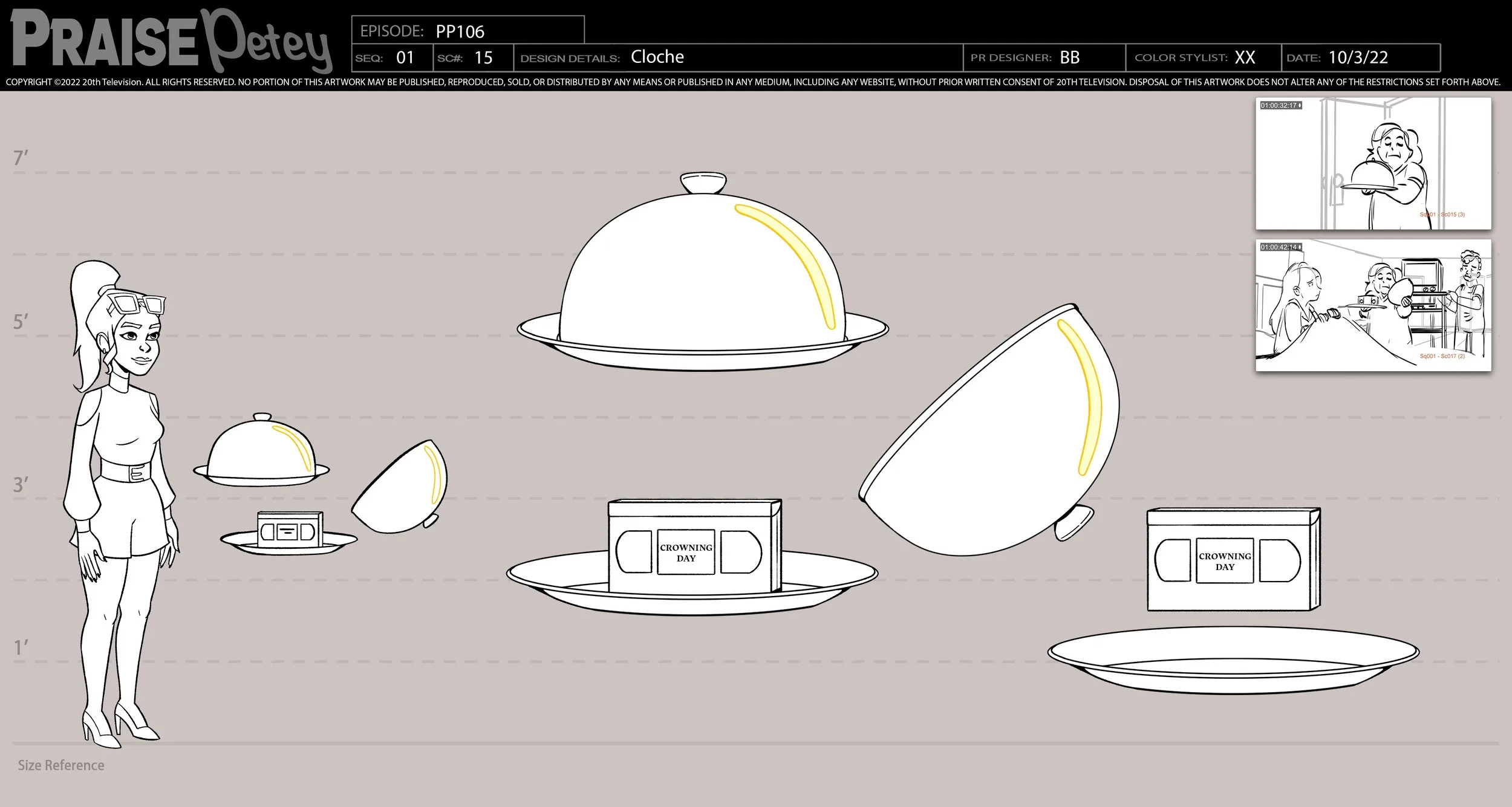The width and height of the screenshot is (1512, 807).
Task: Click the SC# value 15
Action: coord(483,57)
